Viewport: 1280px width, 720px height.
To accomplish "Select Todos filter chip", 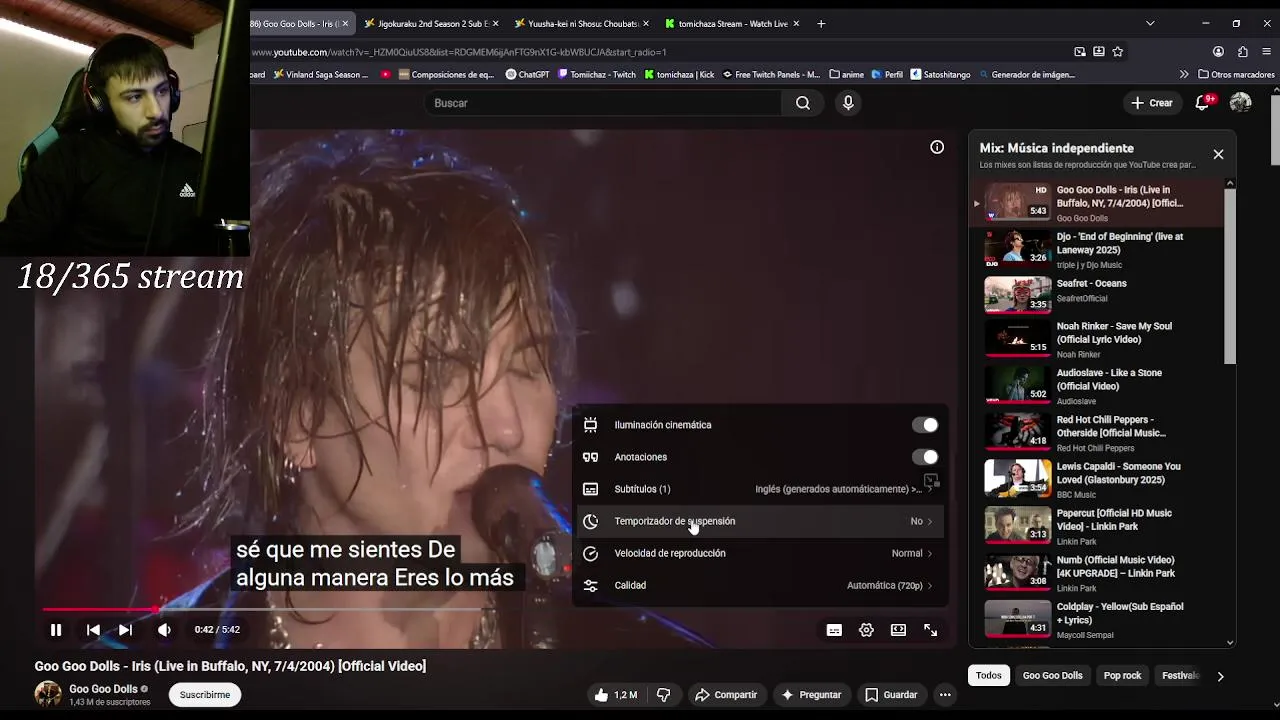I will click(x=988, y=676).
